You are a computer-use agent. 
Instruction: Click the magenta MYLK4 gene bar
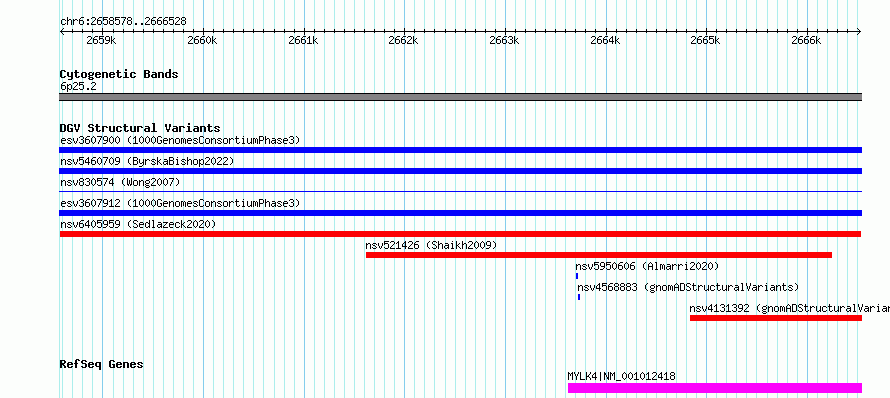tap(715, 388)
